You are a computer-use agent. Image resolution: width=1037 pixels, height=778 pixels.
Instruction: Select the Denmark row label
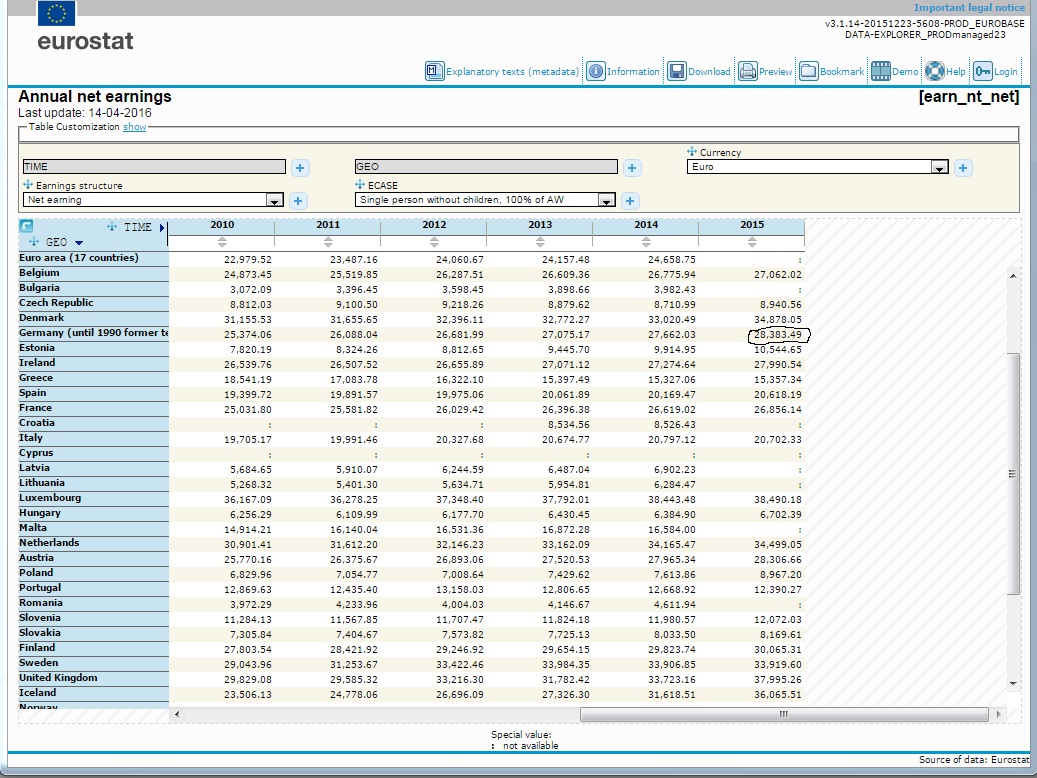pyautogui.click(x=41, y=318)
